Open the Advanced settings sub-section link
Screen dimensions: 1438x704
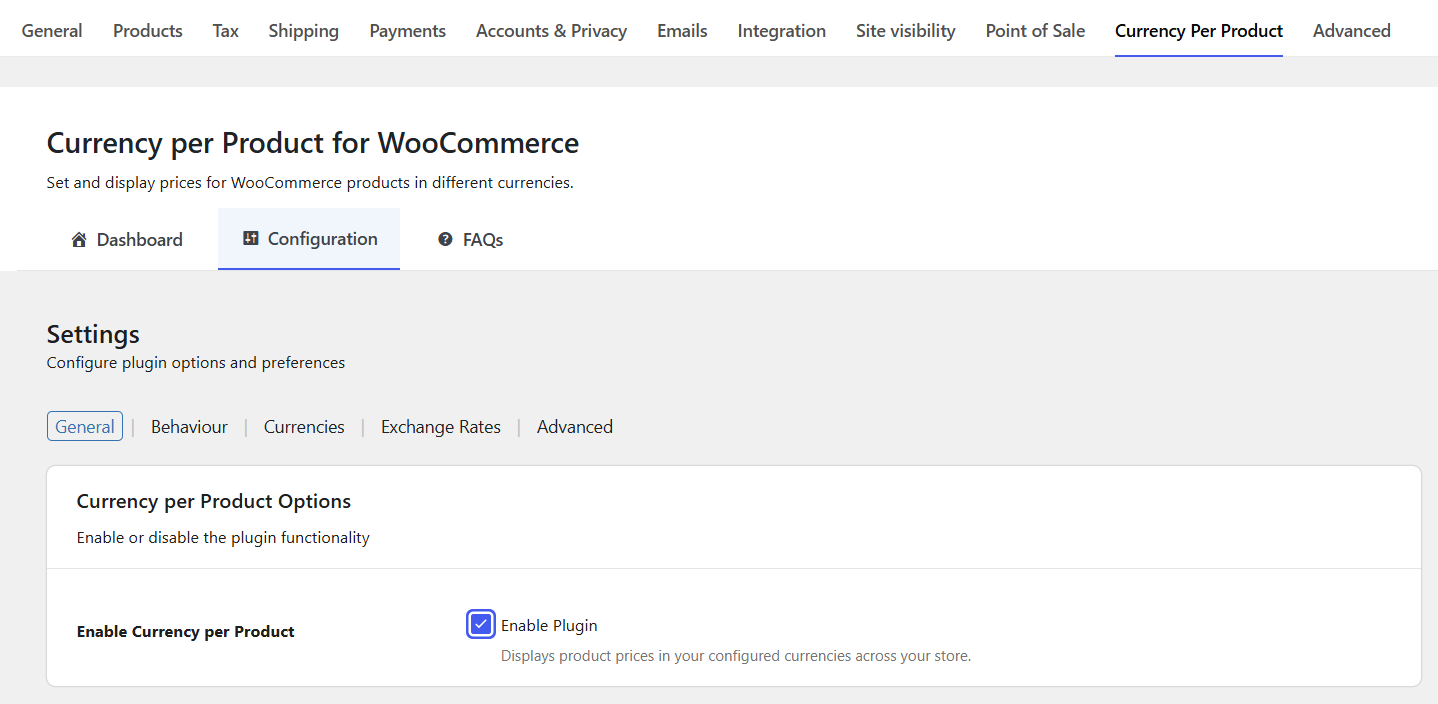(575, 427)
